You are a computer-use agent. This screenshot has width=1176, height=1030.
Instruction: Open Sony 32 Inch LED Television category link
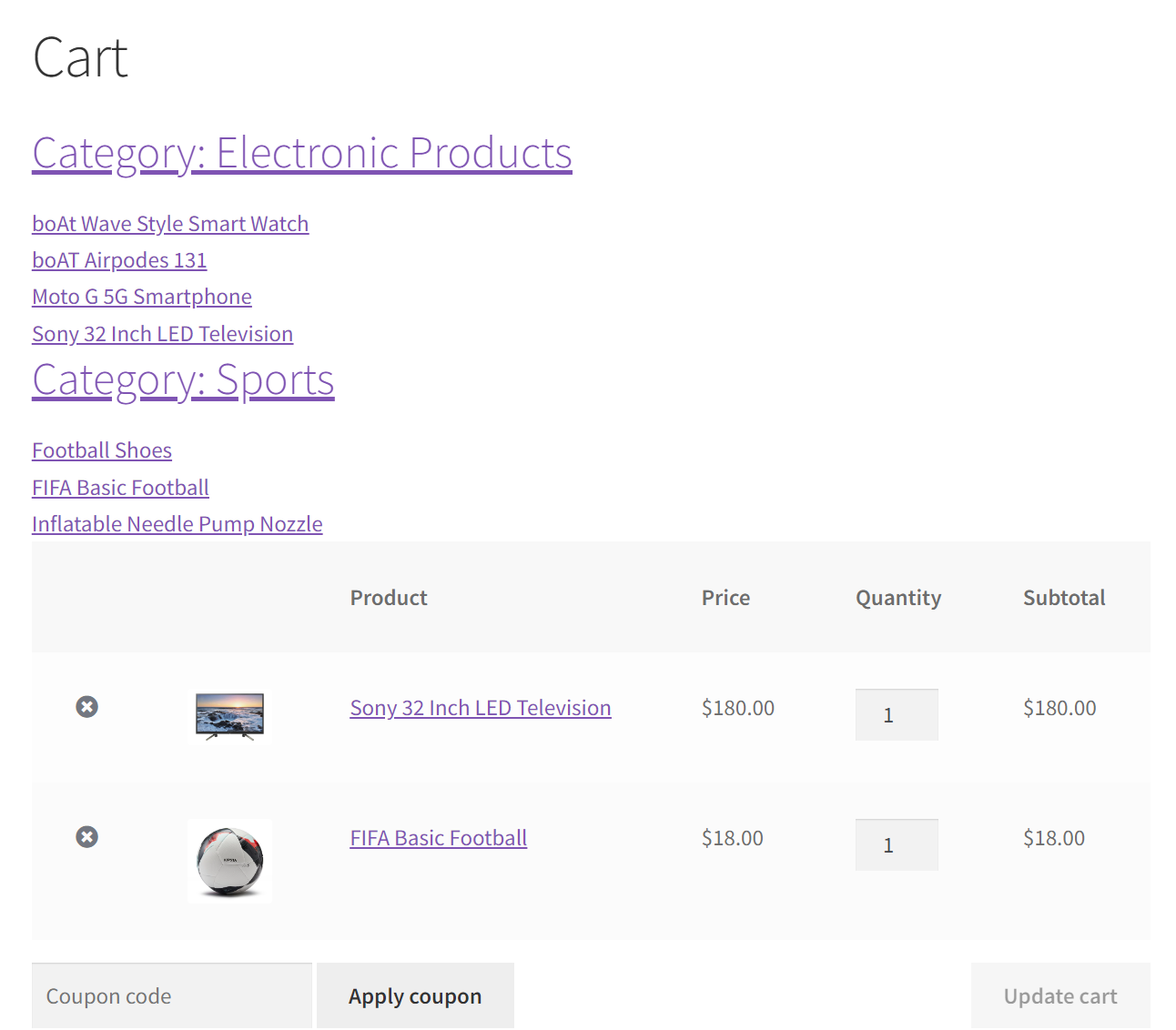pyautogui.click(x=162, y=334)
